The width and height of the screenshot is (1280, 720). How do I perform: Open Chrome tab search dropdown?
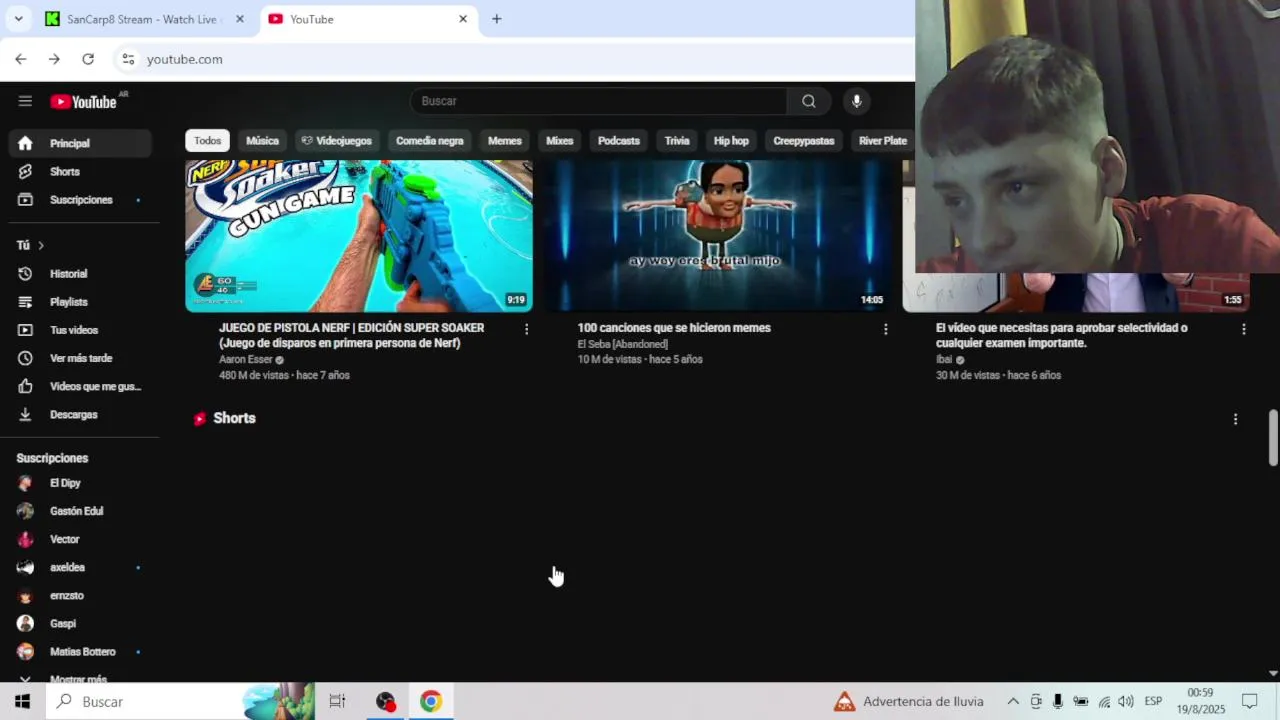click(x=18, y=19)
